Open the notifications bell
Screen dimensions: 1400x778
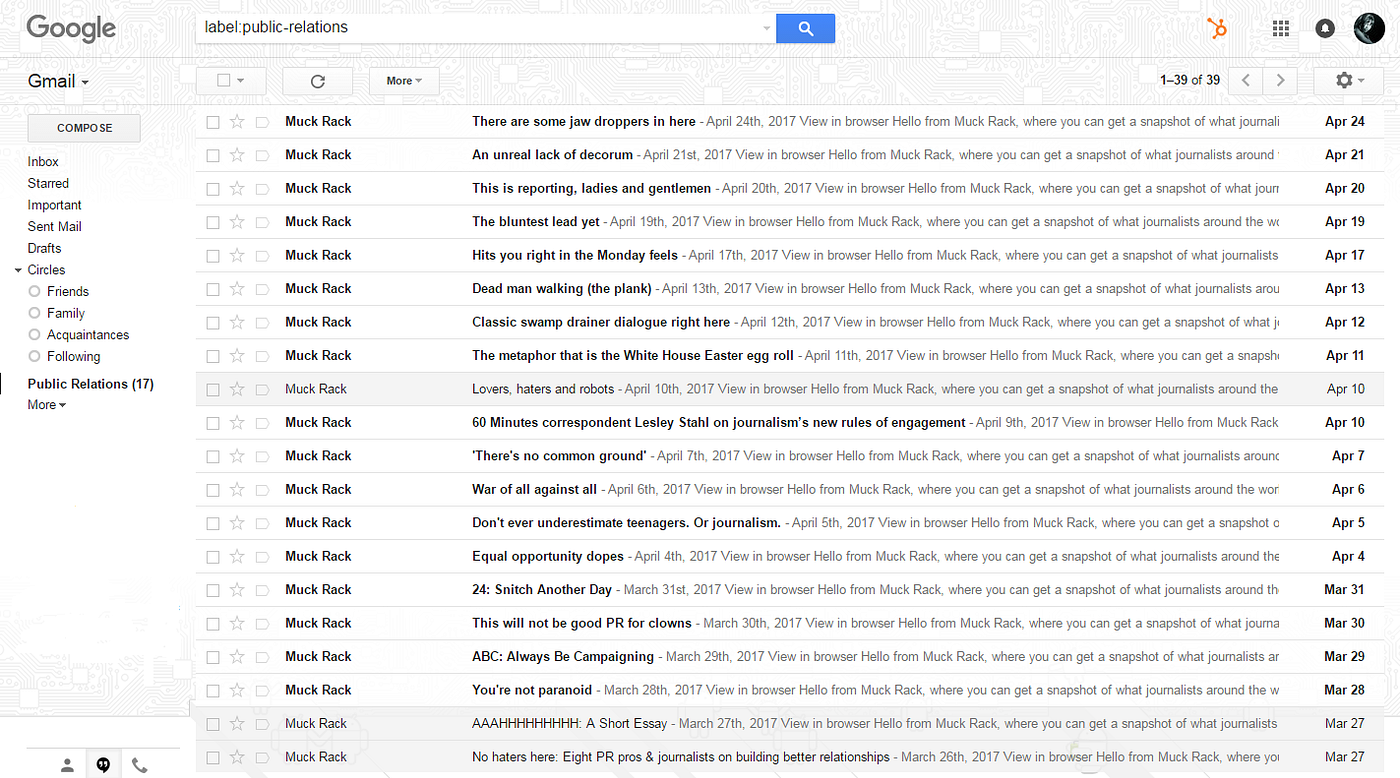(1325, 28)
